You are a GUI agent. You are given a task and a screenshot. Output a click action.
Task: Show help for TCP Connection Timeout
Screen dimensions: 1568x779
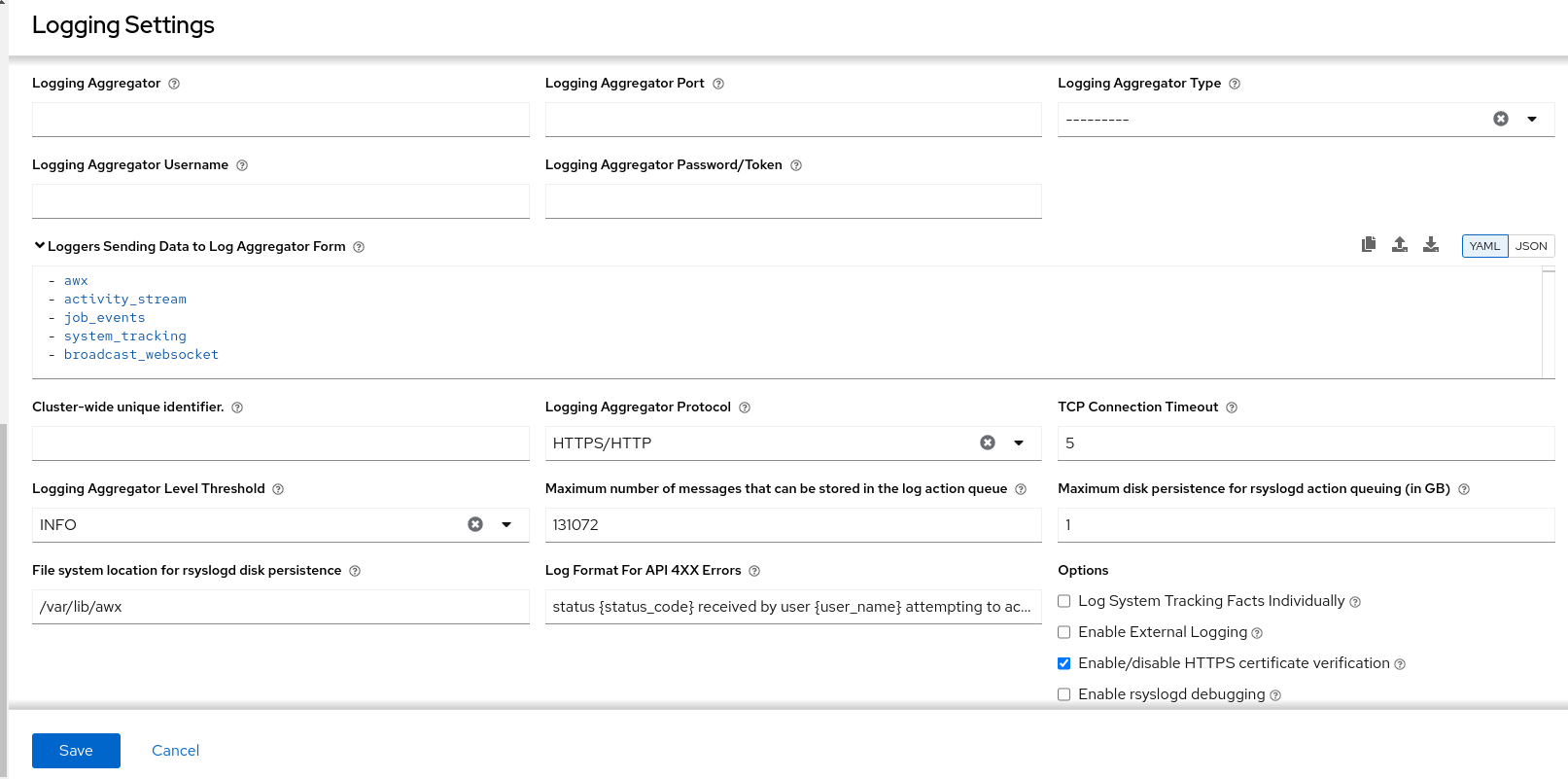point(1232,407)
